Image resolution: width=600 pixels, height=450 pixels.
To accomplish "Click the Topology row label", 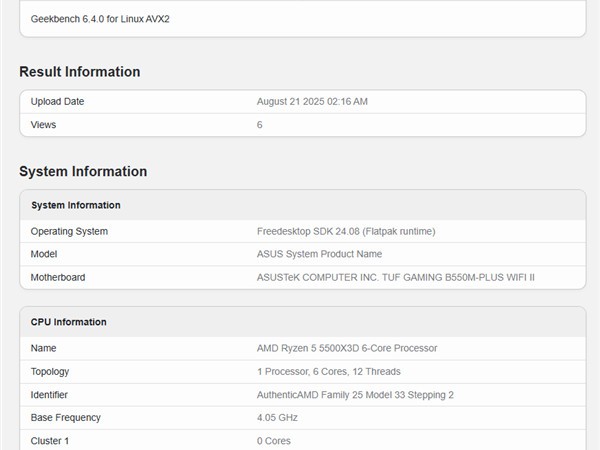I will (53, 371).
